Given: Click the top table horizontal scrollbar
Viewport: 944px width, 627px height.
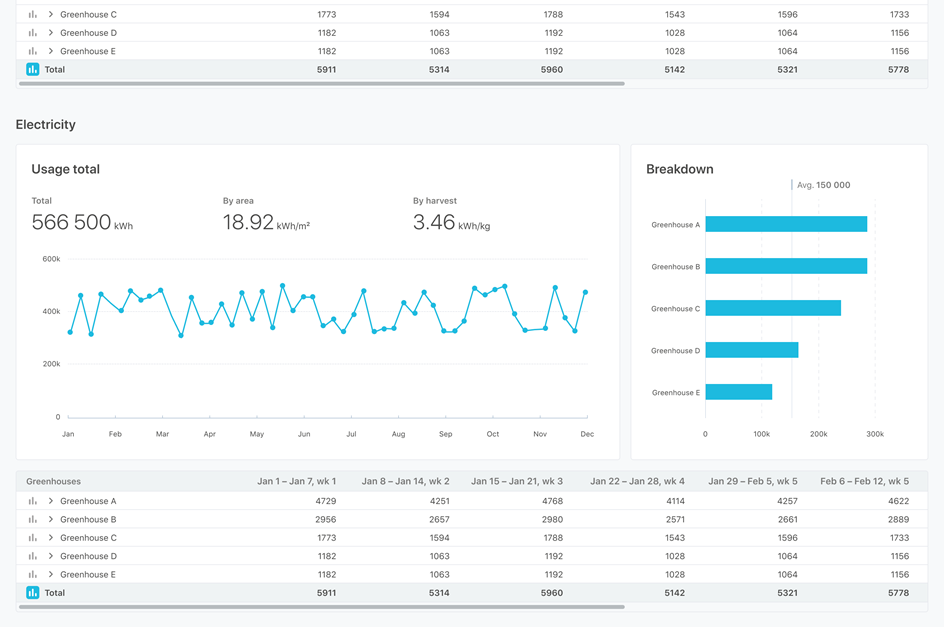Looking at the screenshot, I should (x=321, y=84).
